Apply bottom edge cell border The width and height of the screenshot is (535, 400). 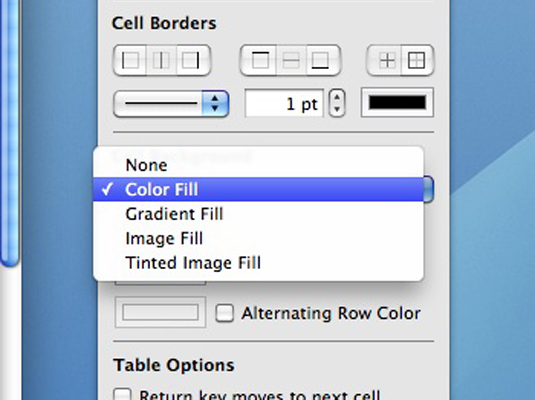tap(323, 60)
